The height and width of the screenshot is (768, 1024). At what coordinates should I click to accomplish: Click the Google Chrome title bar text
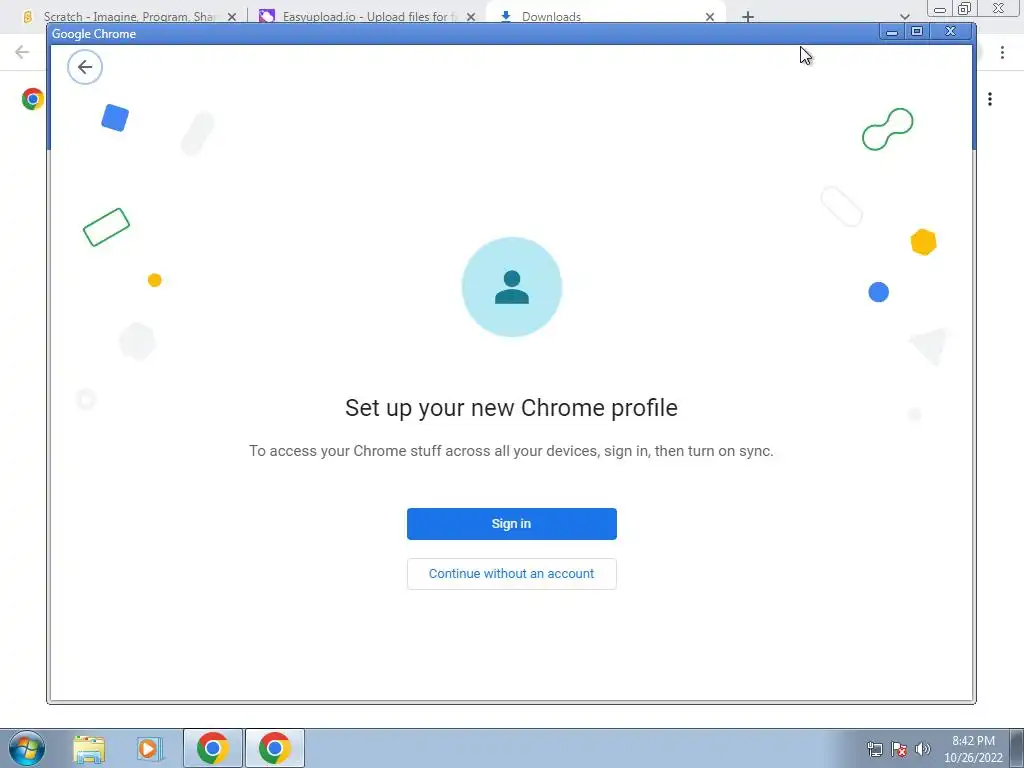click(94, 34)
